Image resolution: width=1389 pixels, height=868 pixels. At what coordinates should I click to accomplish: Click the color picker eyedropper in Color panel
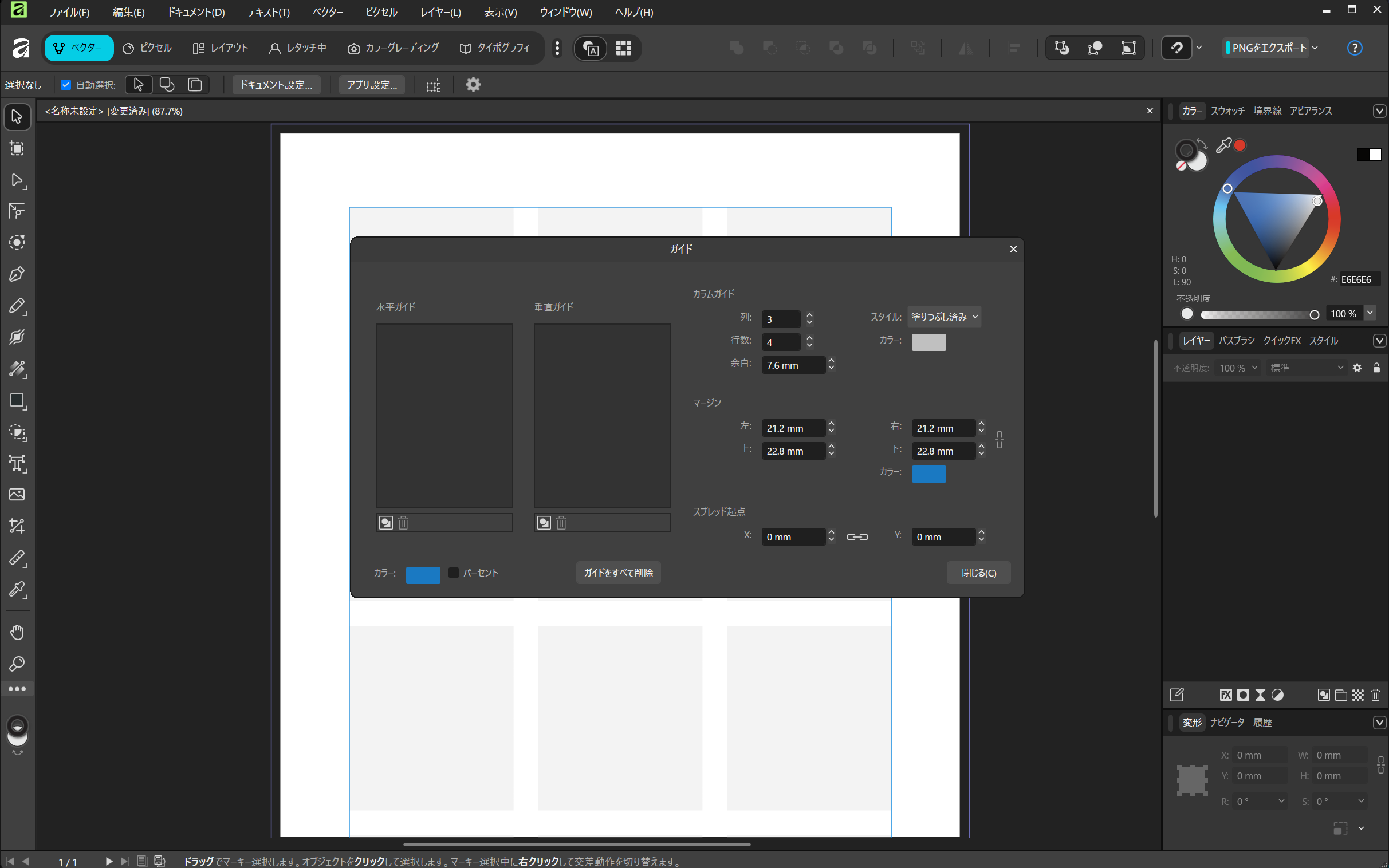1223,145
